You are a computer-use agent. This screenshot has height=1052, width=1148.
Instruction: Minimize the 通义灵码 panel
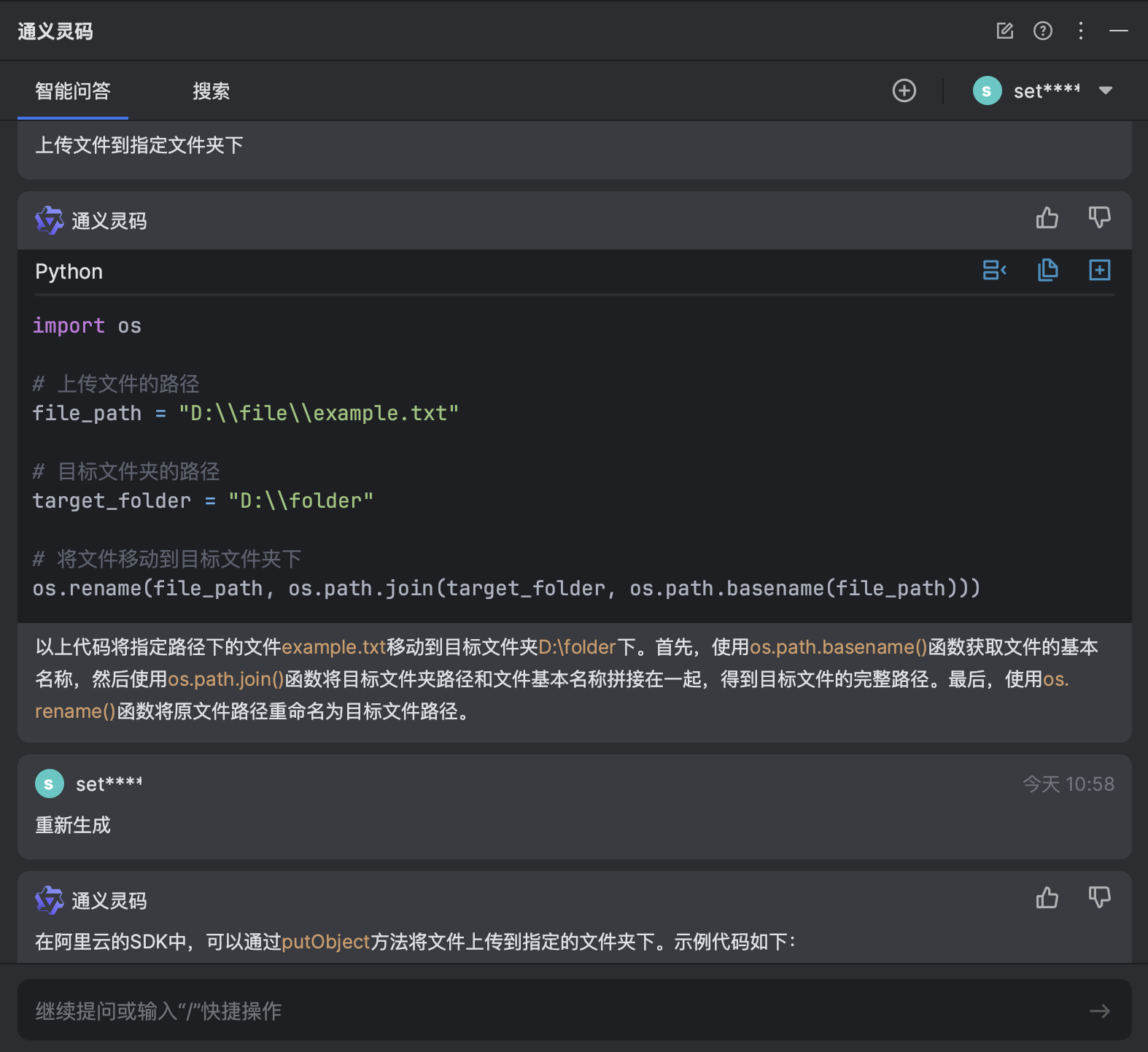pyautogui.click(x=1119, y=31)
